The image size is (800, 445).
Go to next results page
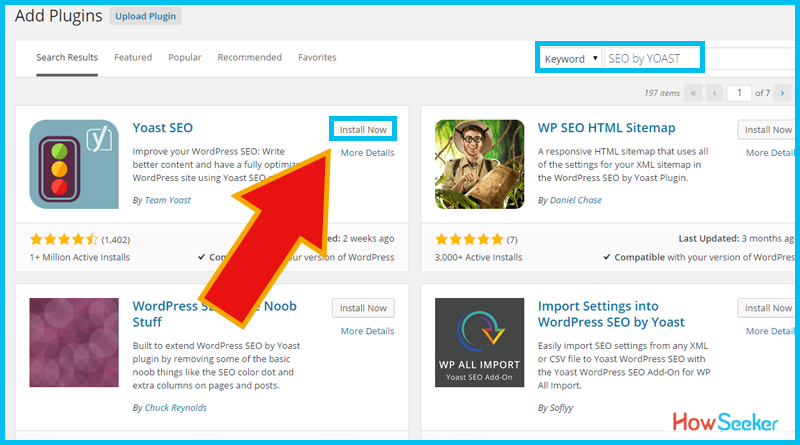coord(782,93)
